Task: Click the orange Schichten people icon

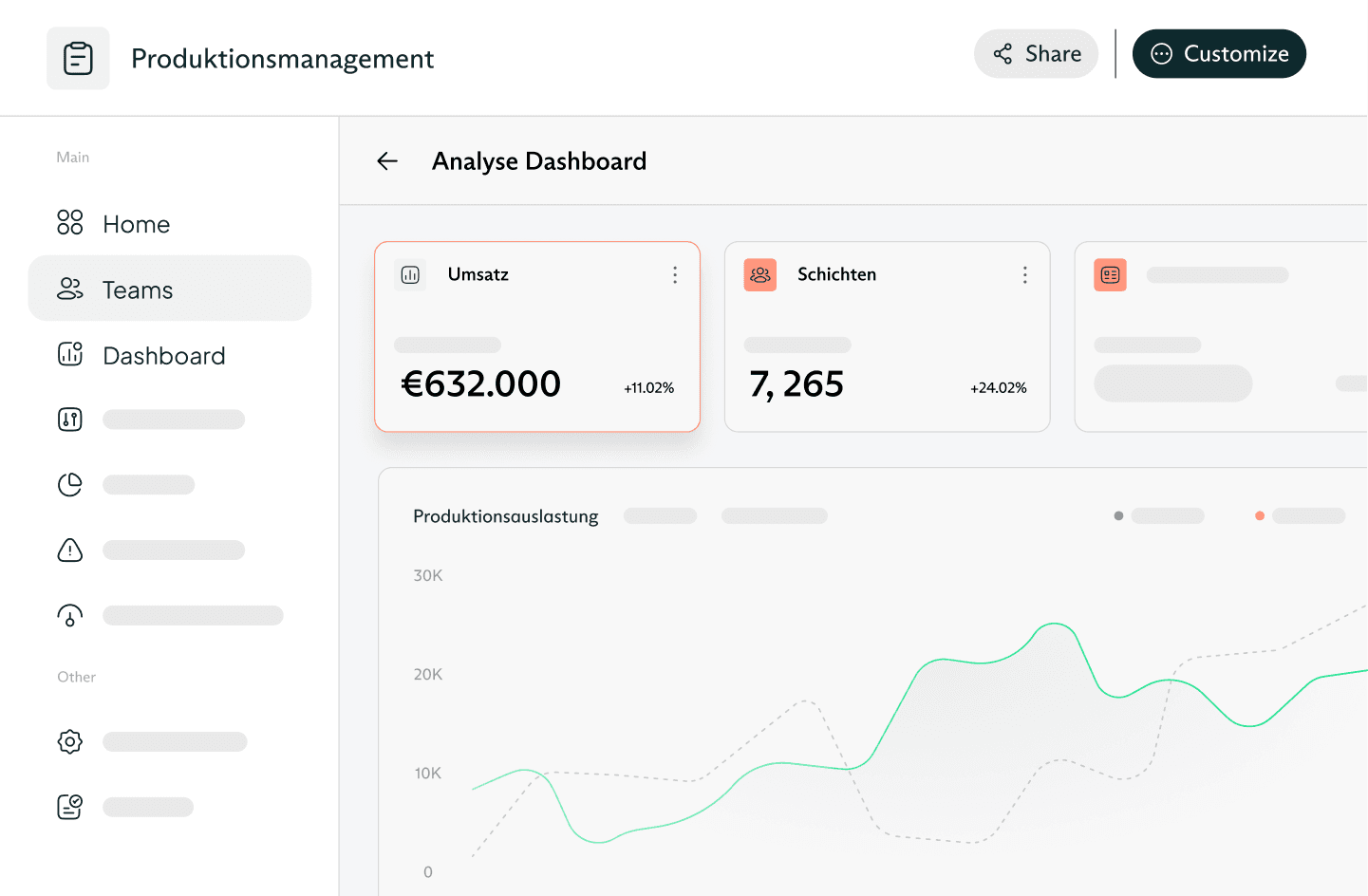Action: click(x=759, y=275)
